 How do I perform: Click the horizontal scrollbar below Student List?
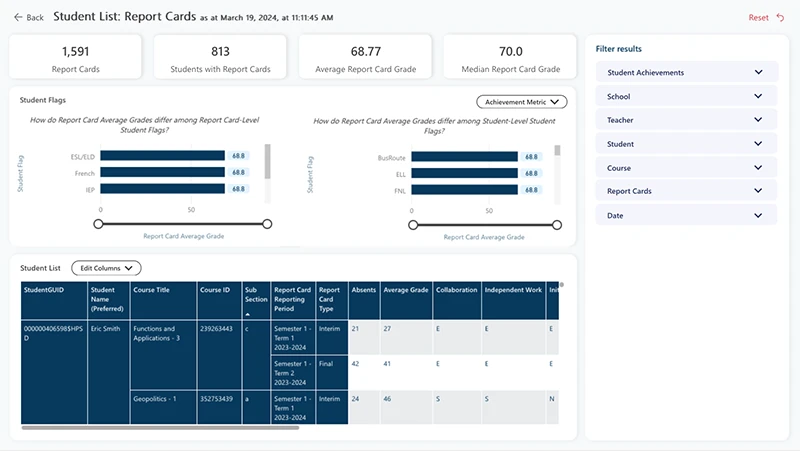[160, 428]
